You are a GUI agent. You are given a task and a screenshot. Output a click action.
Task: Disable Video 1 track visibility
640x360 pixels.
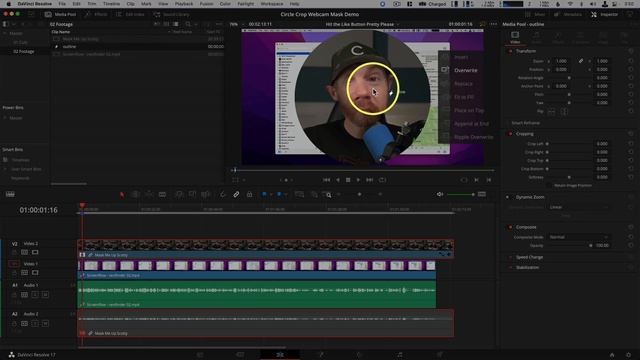35,273
